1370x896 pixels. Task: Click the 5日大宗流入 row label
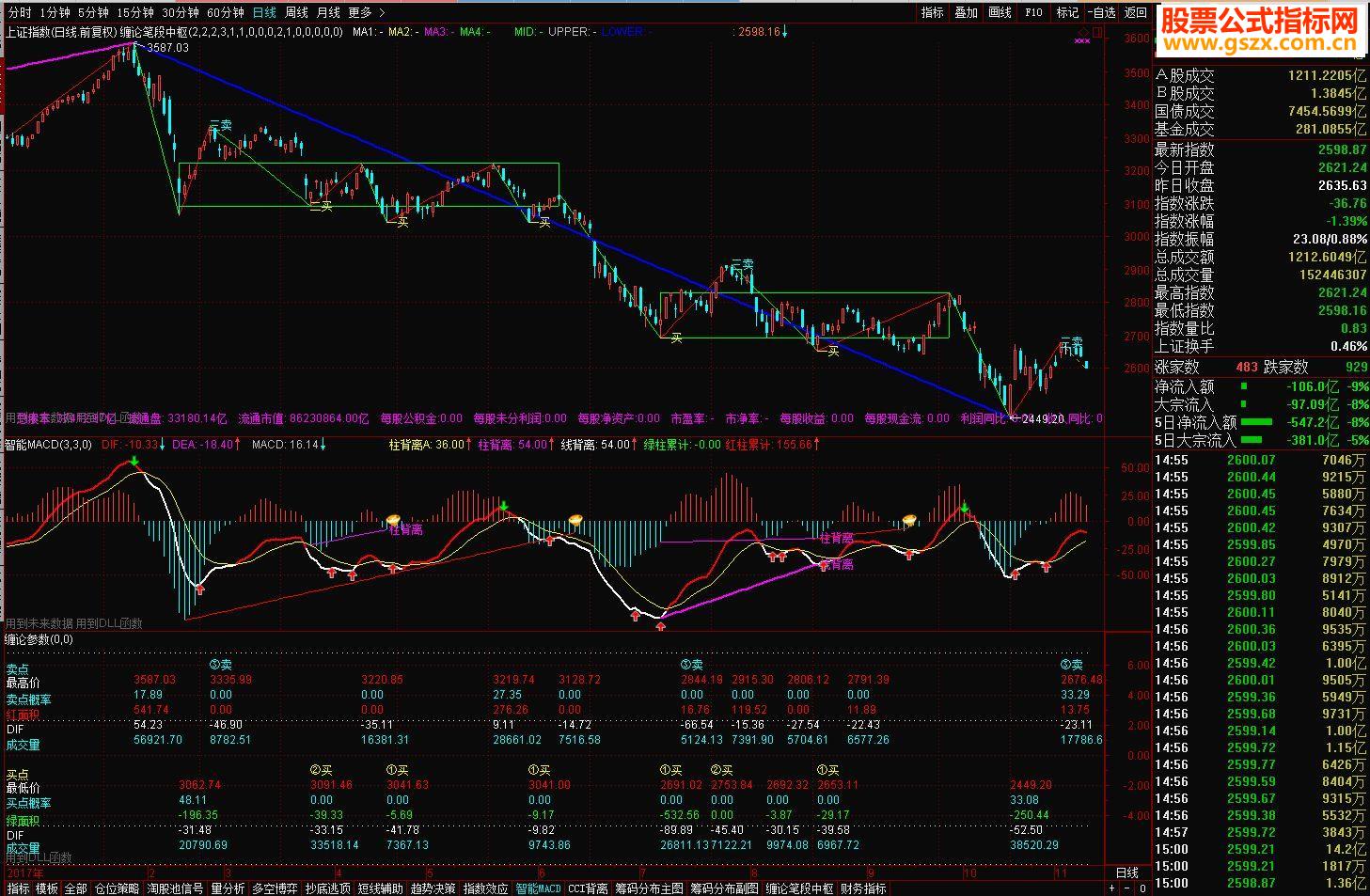[x=1196, y=441]
